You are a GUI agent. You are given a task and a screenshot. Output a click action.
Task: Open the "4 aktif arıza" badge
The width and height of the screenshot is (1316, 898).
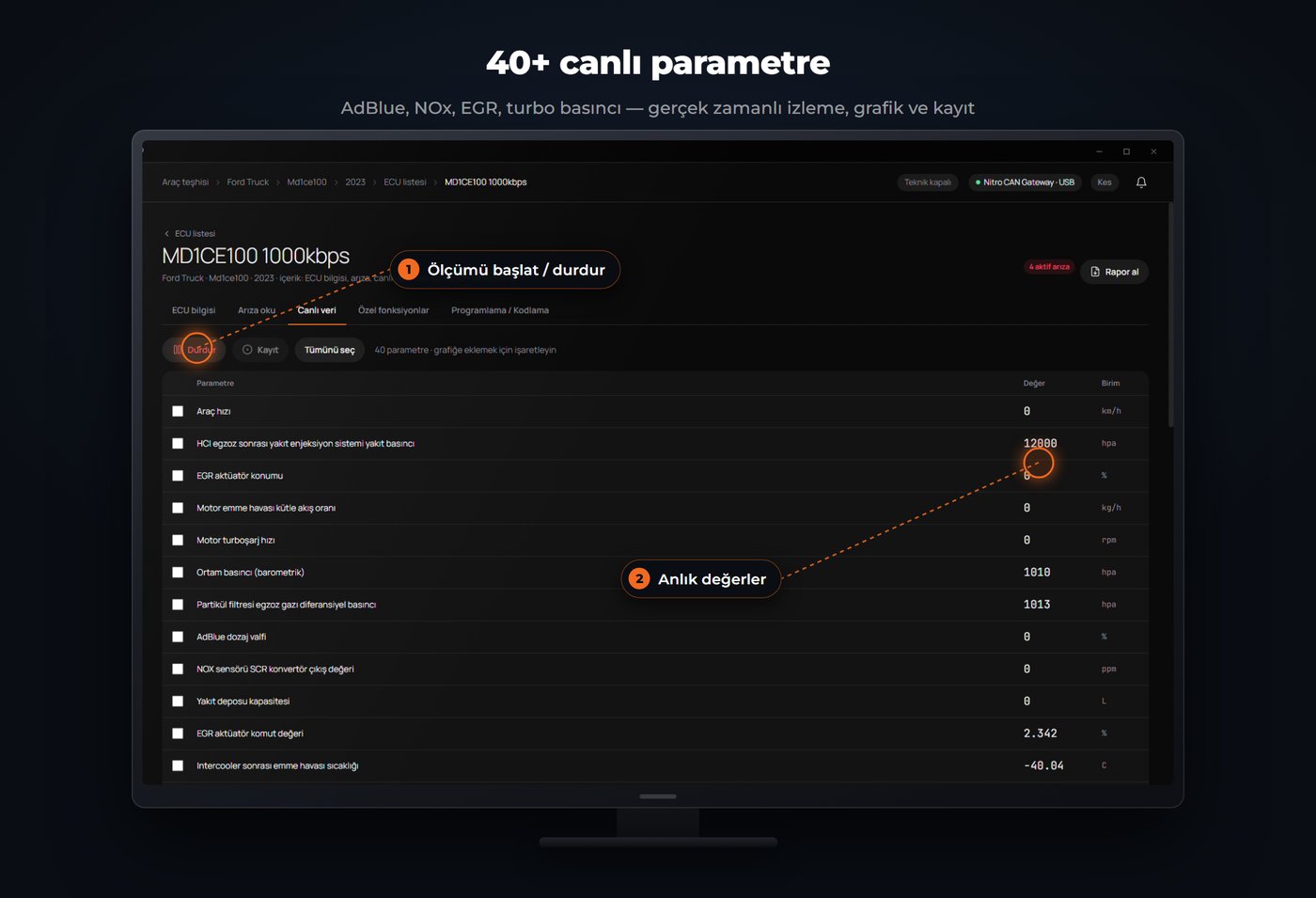pyautogui.click(x=1049, y=267)
